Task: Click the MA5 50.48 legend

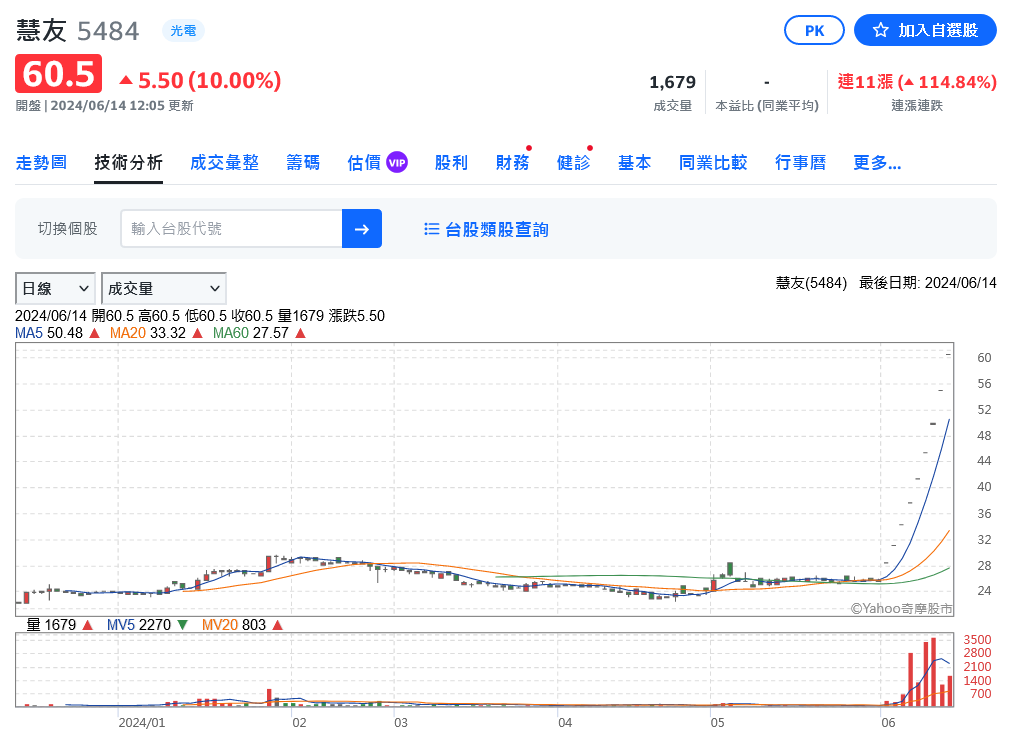Action: 57,333
